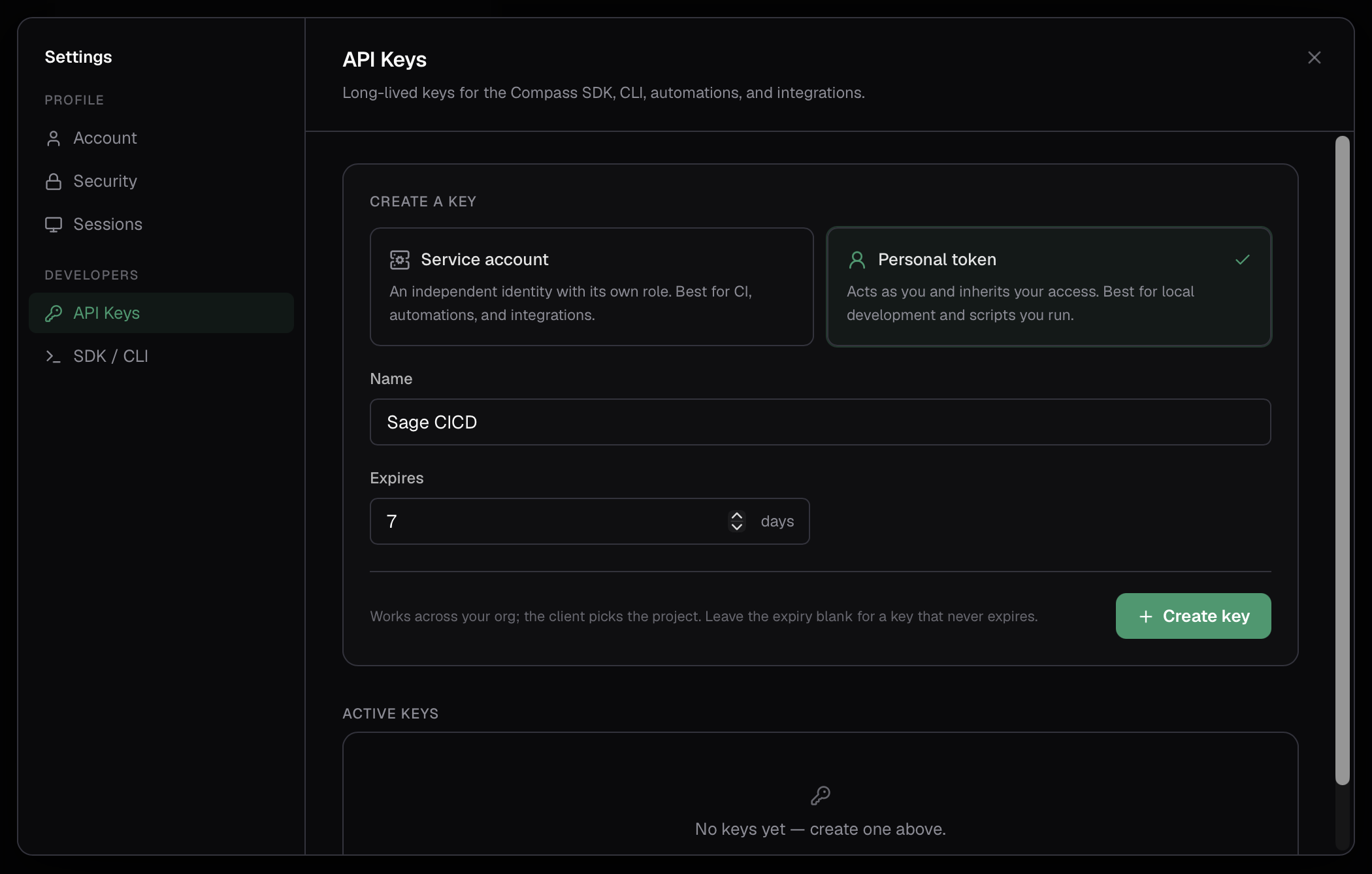
Task: Select API Keys in the sidebar
Action: pyautogui.click(x=161, y=313)
